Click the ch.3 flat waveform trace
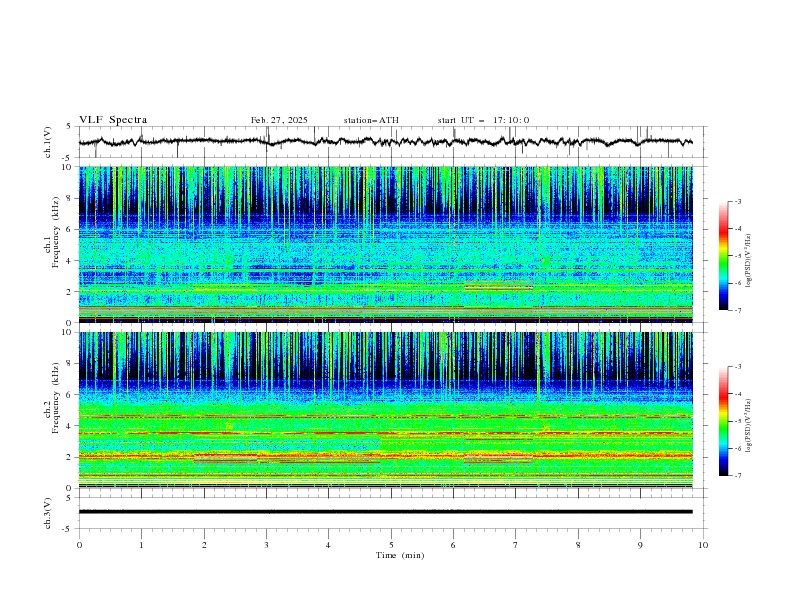This screenshot has height=612, width=792. point(386,512)
